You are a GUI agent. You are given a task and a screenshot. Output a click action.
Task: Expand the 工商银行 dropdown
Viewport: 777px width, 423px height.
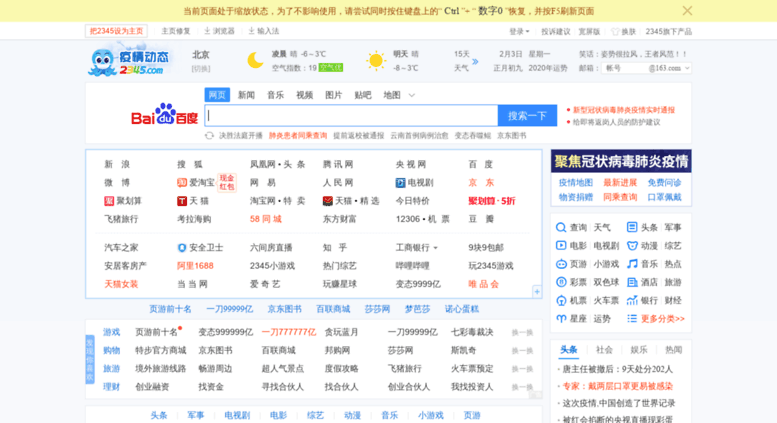tap(436, 248)
